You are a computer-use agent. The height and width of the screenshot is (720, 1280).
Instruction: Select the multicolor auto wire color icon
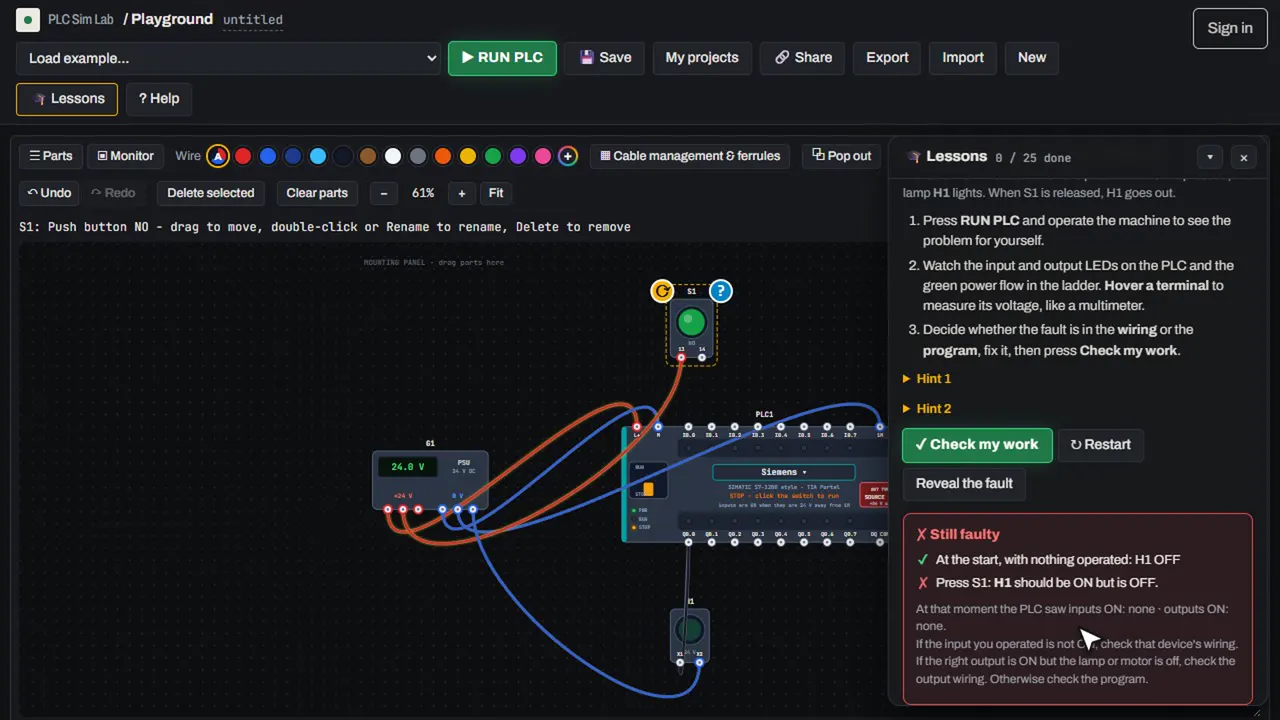point(218,156)
